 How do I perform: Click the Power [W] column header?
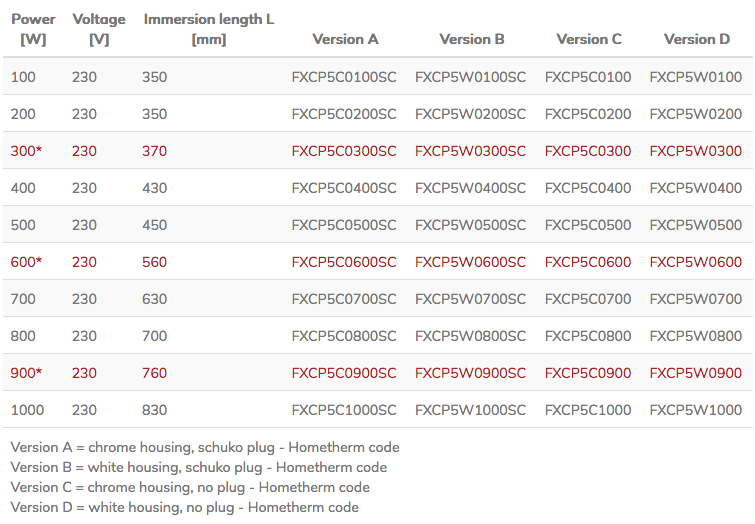pyautogui.click(x=33, y=29)
